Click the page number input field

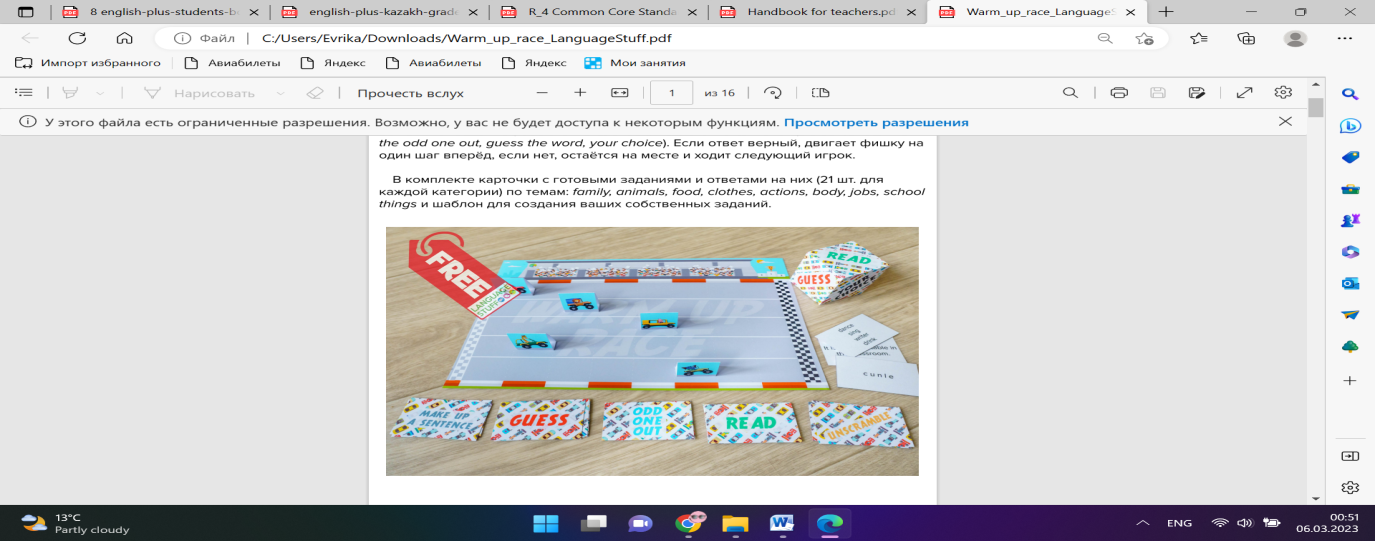tap(672, 92)
